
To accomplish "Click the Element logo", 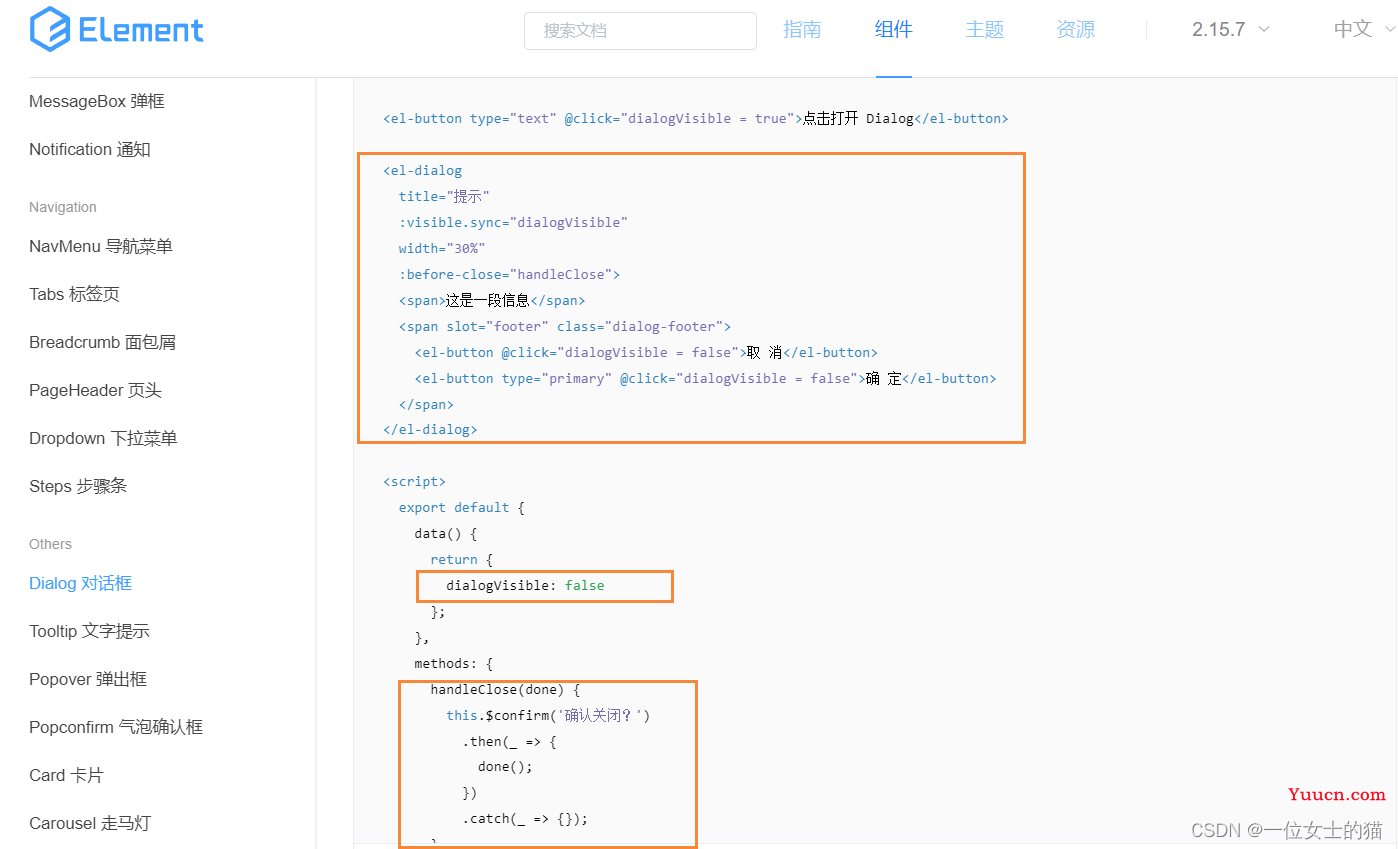I will [x=116, y=29].
